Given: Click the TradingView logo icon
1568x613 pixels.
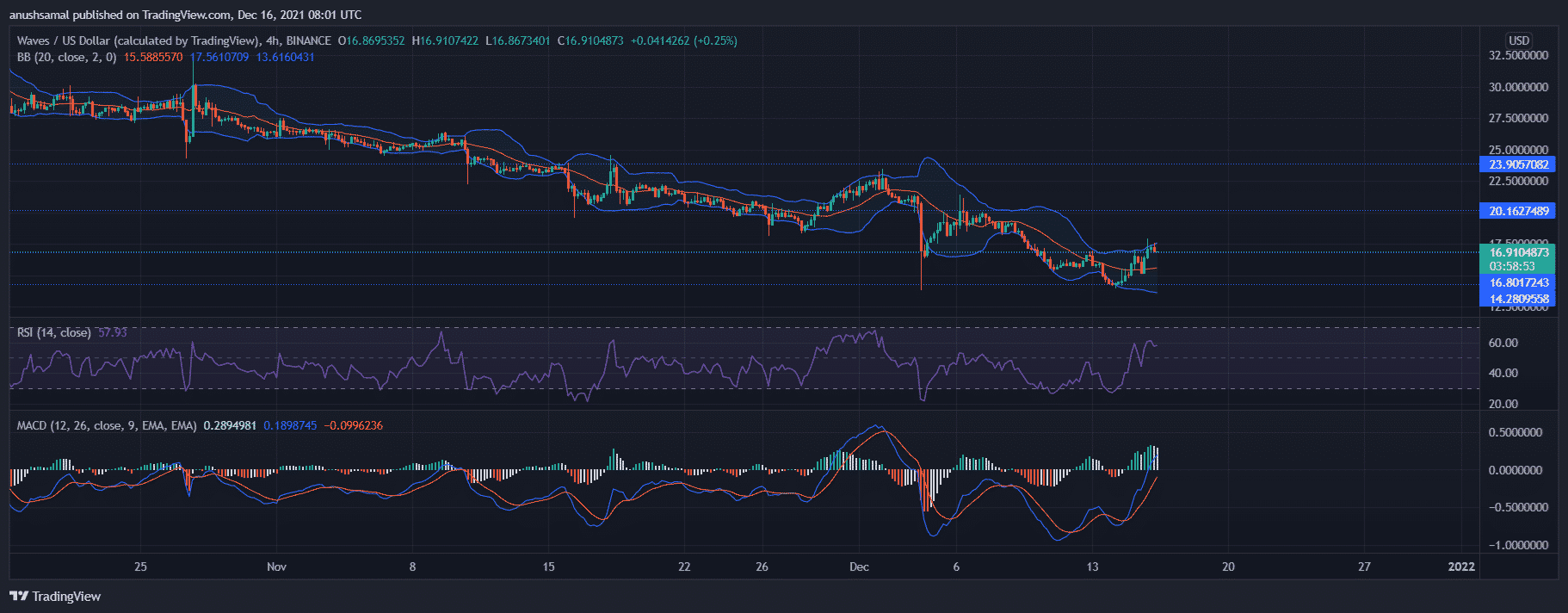Looking at the screenshot, I should click(18, 596).
